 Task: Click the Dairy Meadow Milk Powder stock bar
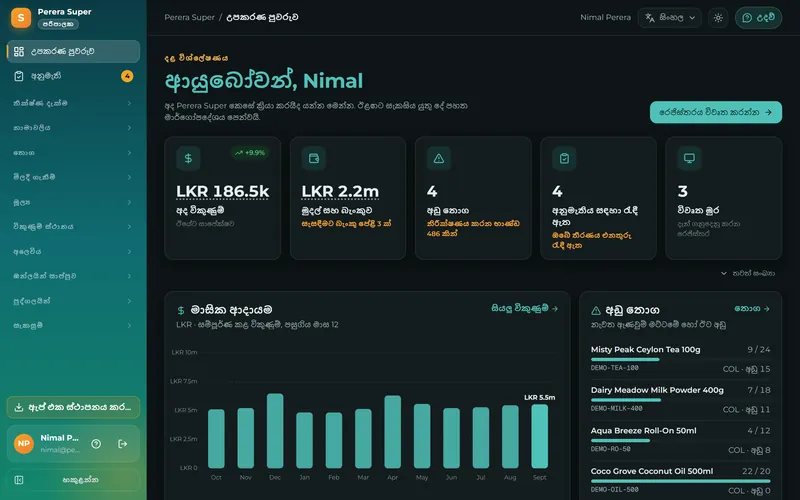(681, 400)
